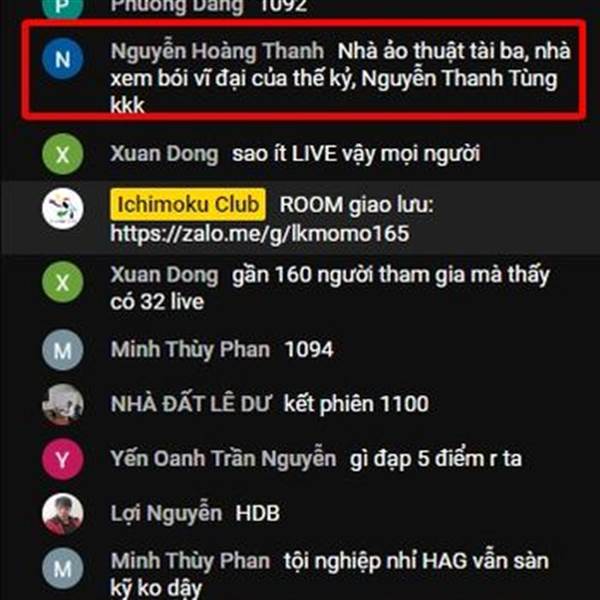Click the highlighted message about Nguyễn Thanh Tùng
Viewport: 600px width, 600px height.
pos(341,78)
